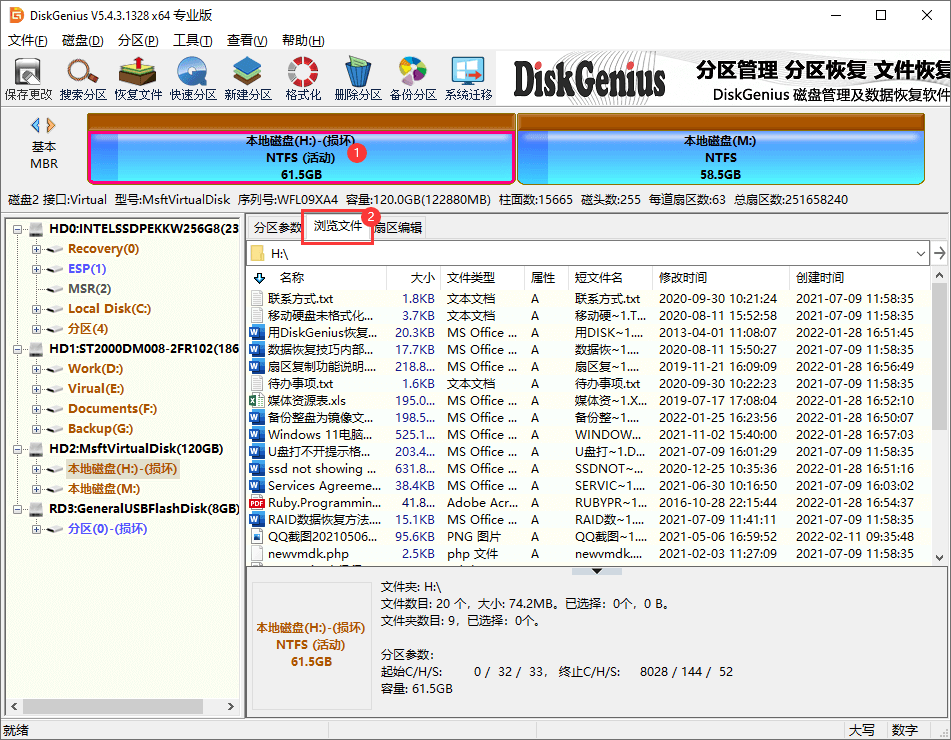Open the 帮助(H) menu

tap(303, 41)
